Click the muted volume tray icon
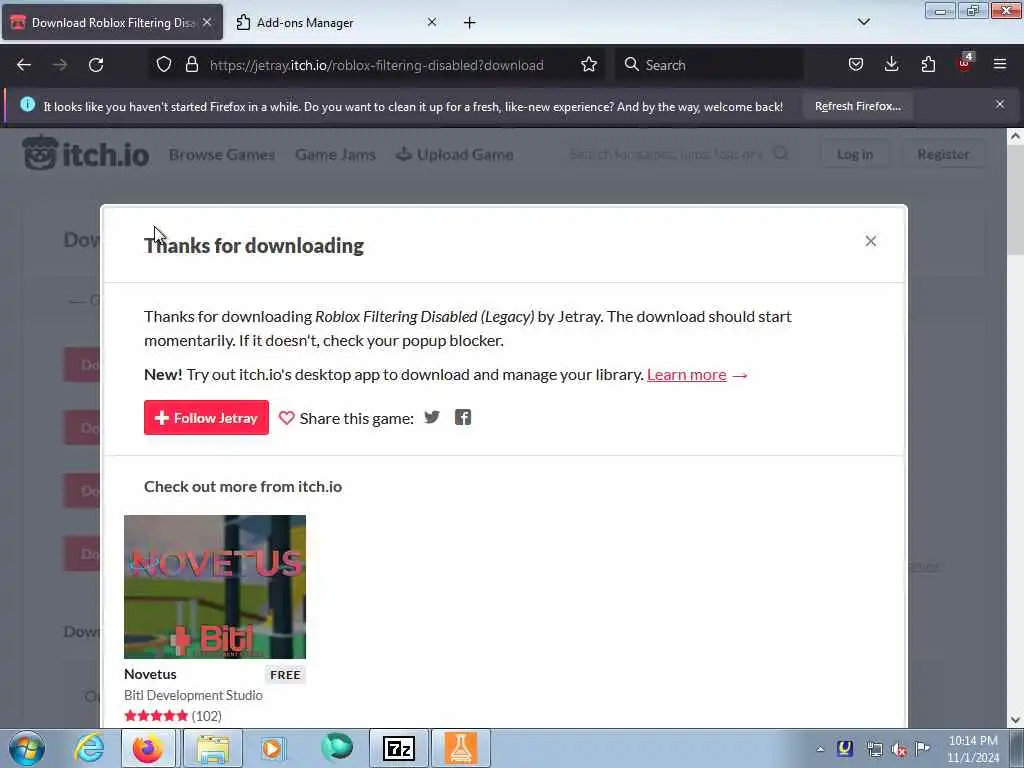The height and width of the screenshot is (768, 1024). (x=899, y=749)
